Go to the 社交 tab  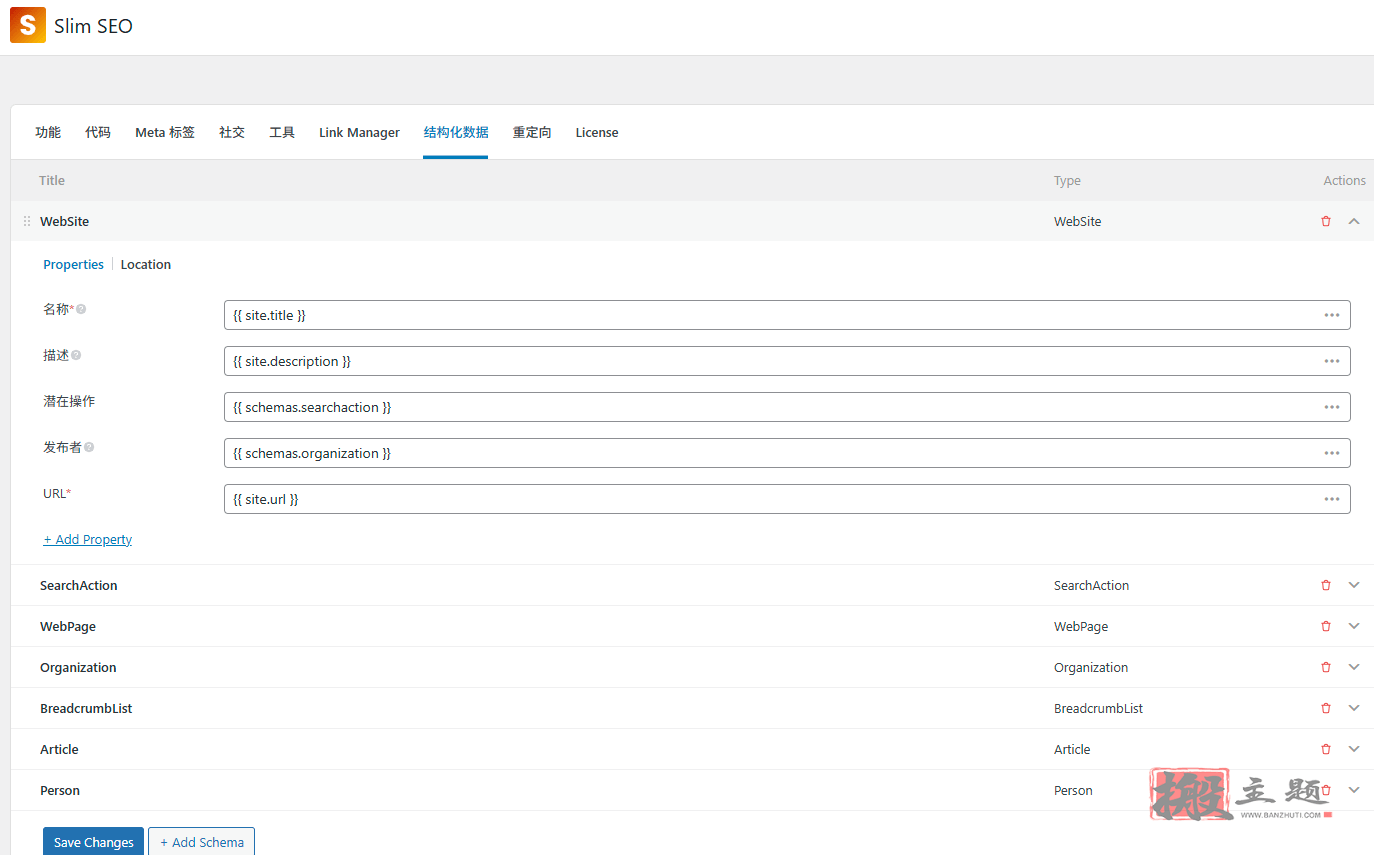pos(232,132)
